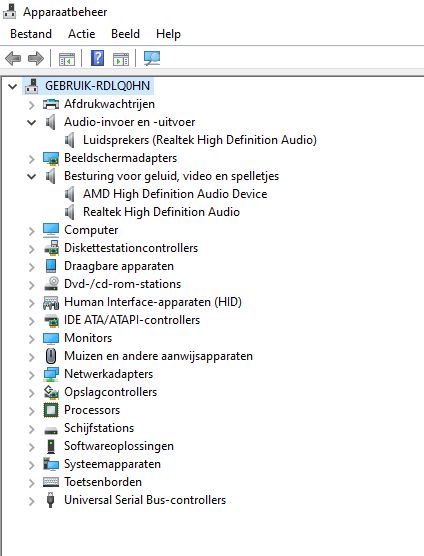Click the Forward arrow toolbar button
This screenshot has width=424, height=556.
click(36, 59)
